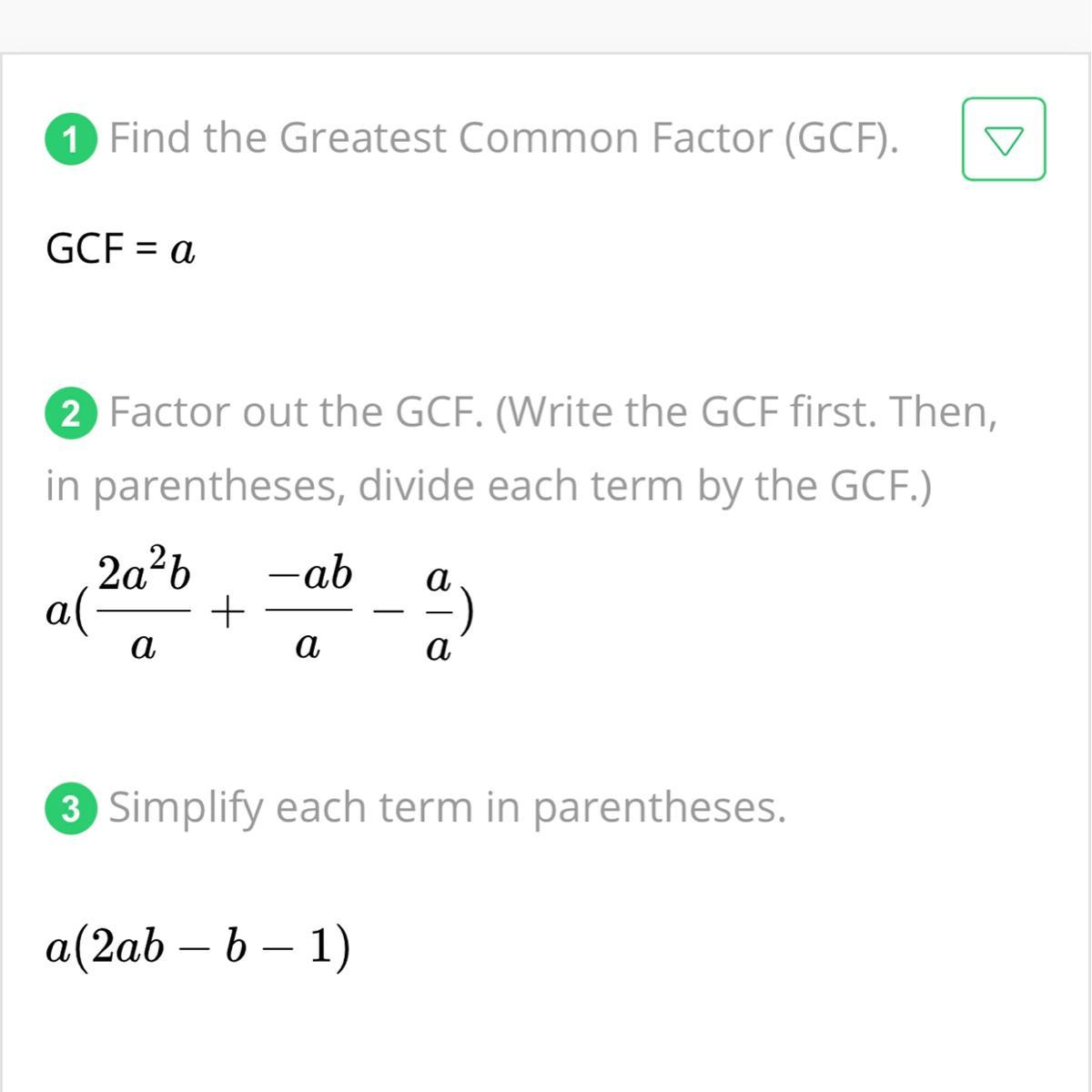Viewport: 1092px width, 1092px height.
Task: Click the 'in parentheses, divide each term' line
Action: 489,485
